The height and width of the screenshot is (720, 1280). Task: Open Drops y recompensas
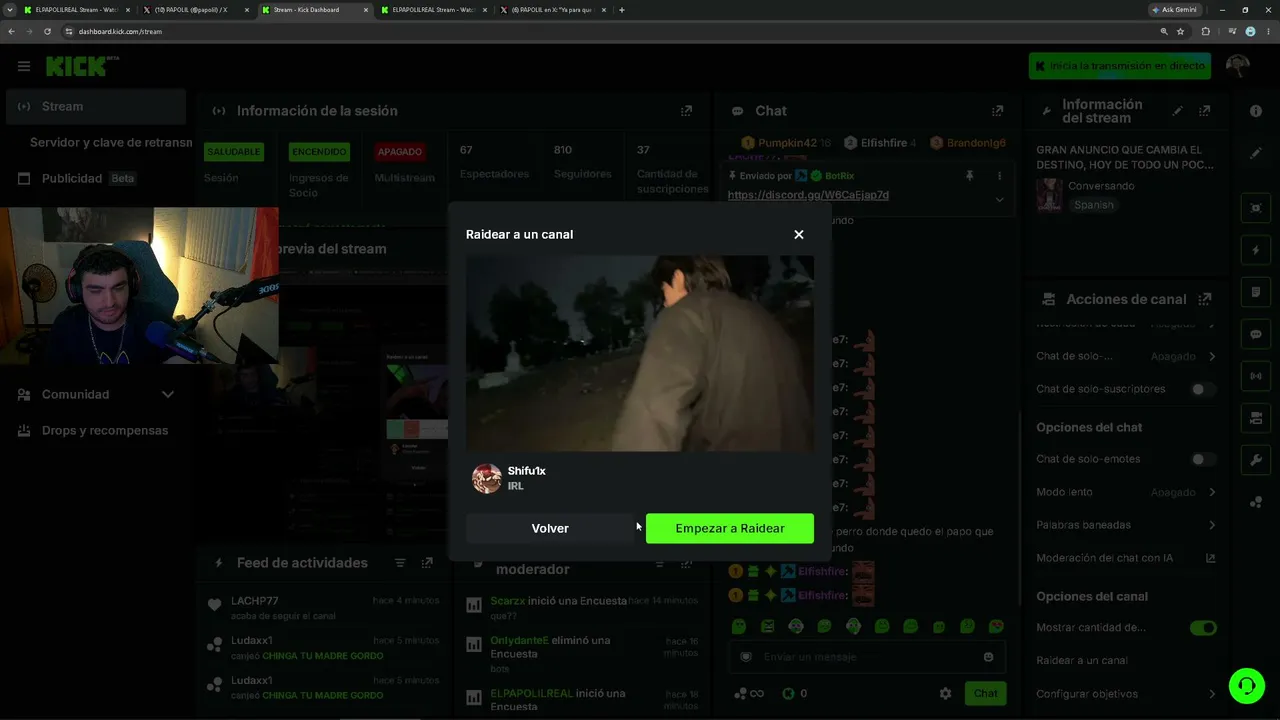tap(96, 430)
